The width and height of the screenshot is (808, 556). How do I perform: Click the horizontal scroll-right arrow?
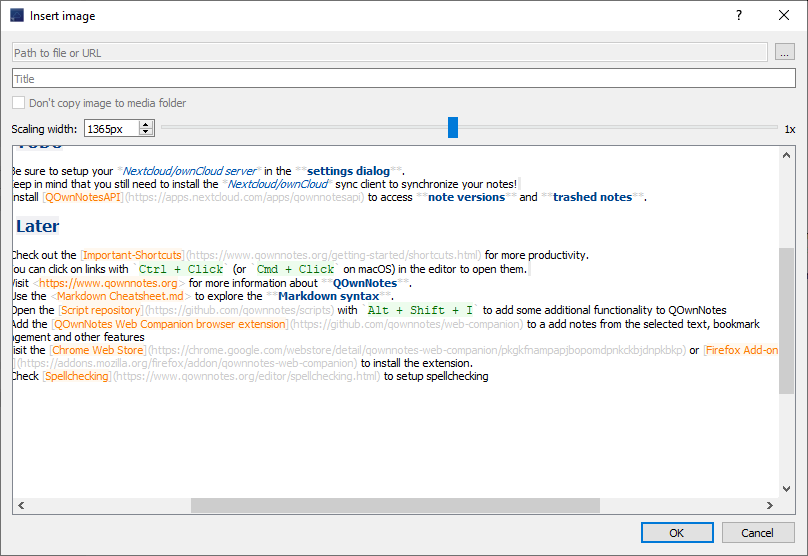coord(770,506)
